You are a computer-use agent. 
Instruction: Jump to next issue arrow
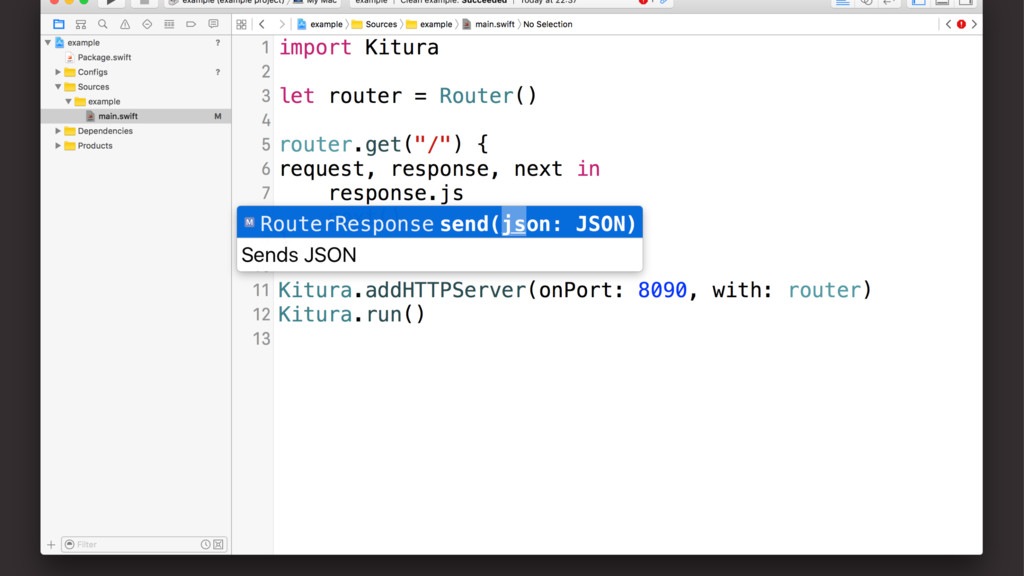(x=974, y=24)
